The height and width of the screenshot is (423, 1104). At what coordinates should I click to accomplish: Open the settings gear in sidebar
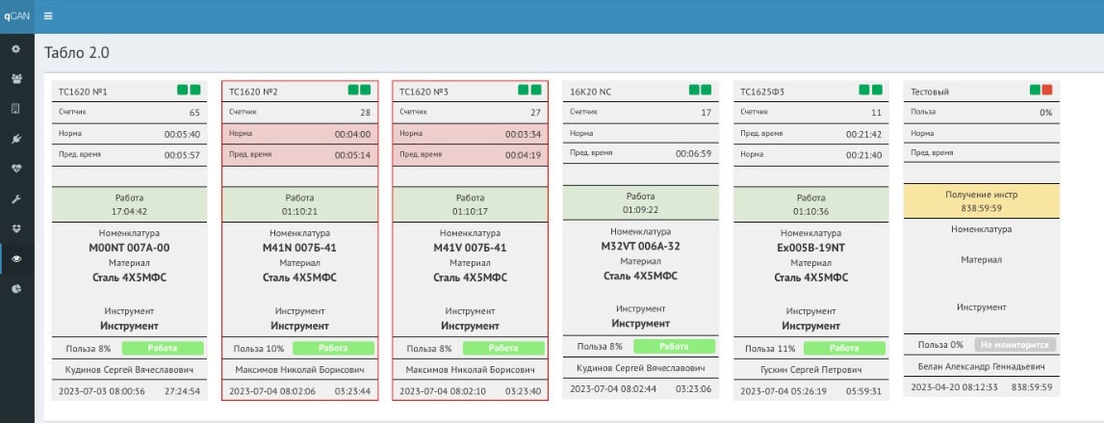pyautogui.click(x=17, y=49)
